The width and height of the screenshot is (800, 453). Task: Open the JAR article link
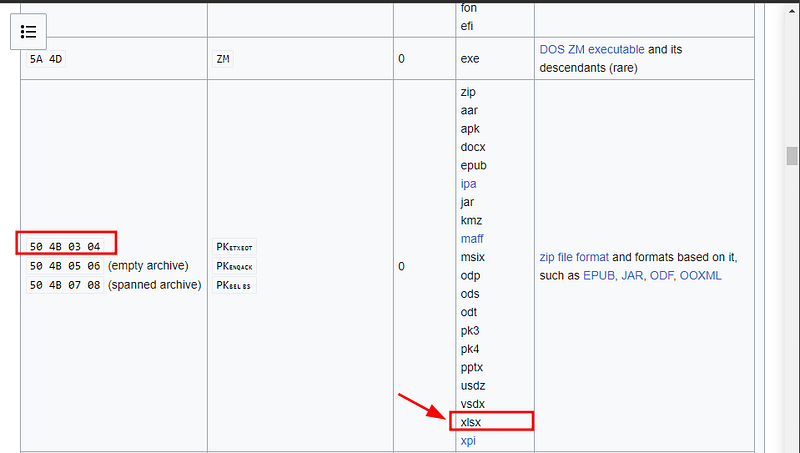632,275
